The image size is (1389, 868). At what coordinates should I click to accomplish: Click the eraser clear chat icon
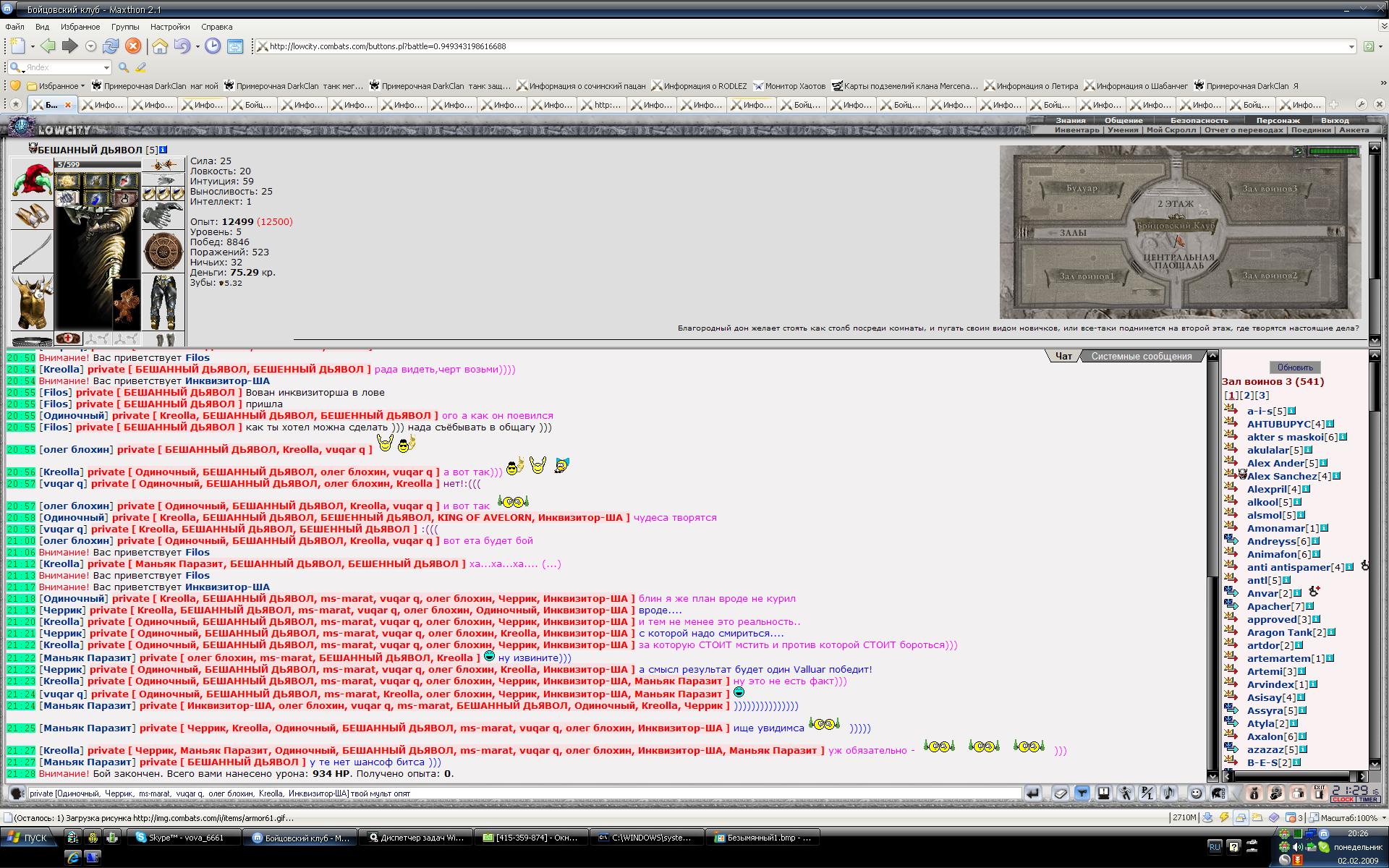click(1060, 793)
